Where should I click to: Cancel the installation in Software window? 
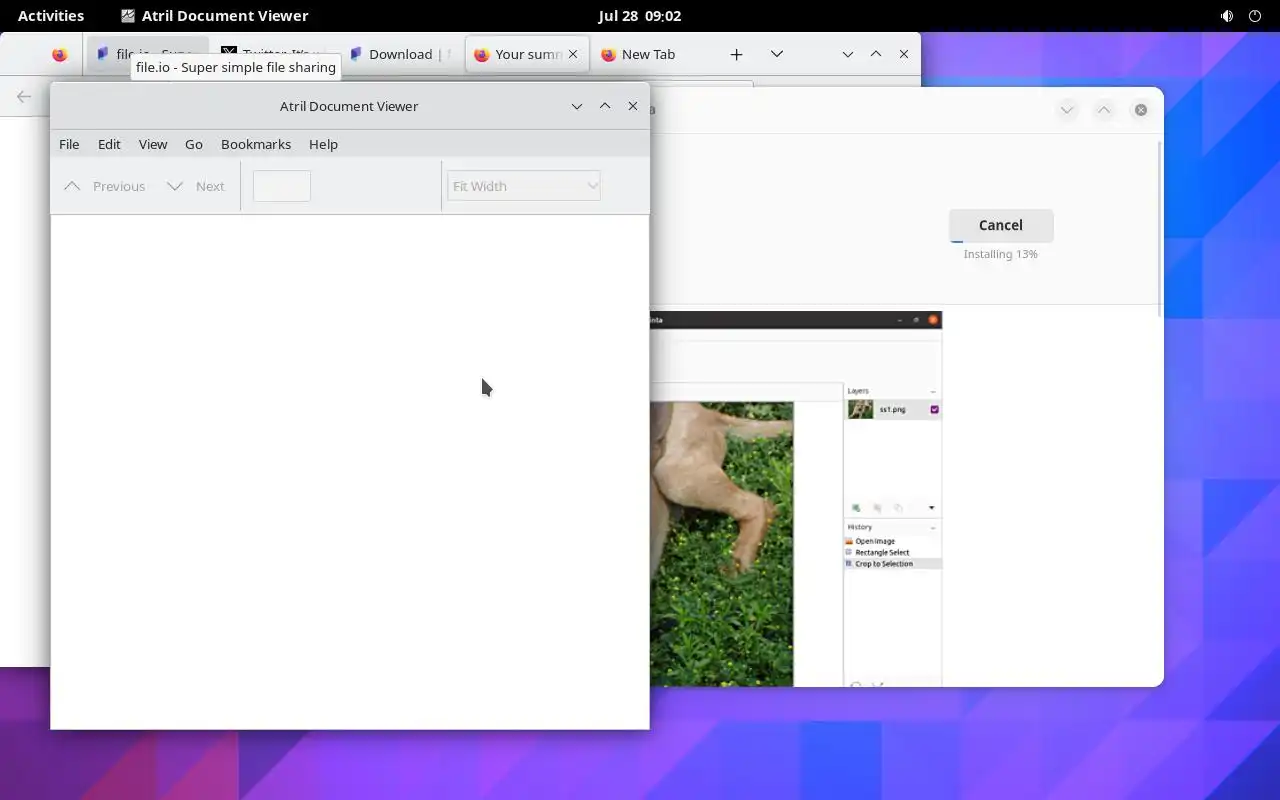(x=1001, y=225)
